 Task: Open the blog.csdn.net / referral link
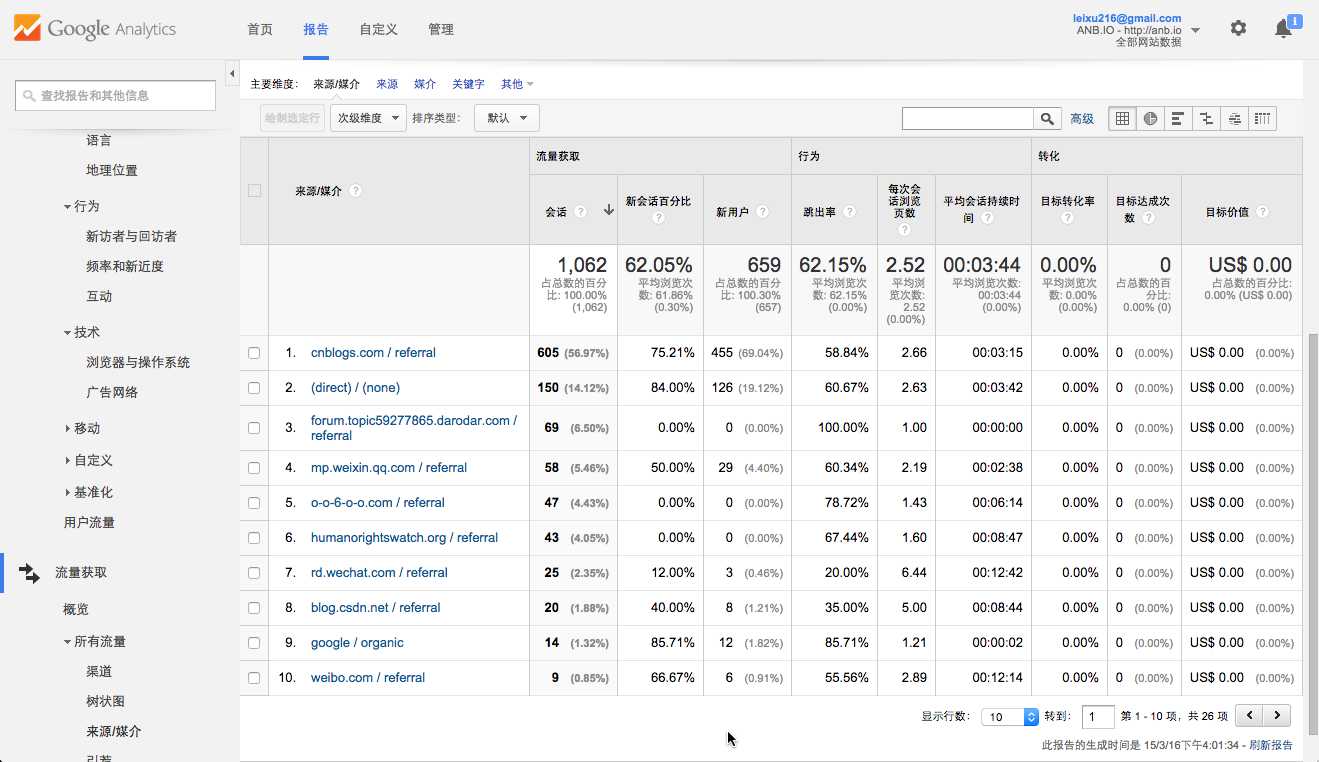[x=376, y=608]
